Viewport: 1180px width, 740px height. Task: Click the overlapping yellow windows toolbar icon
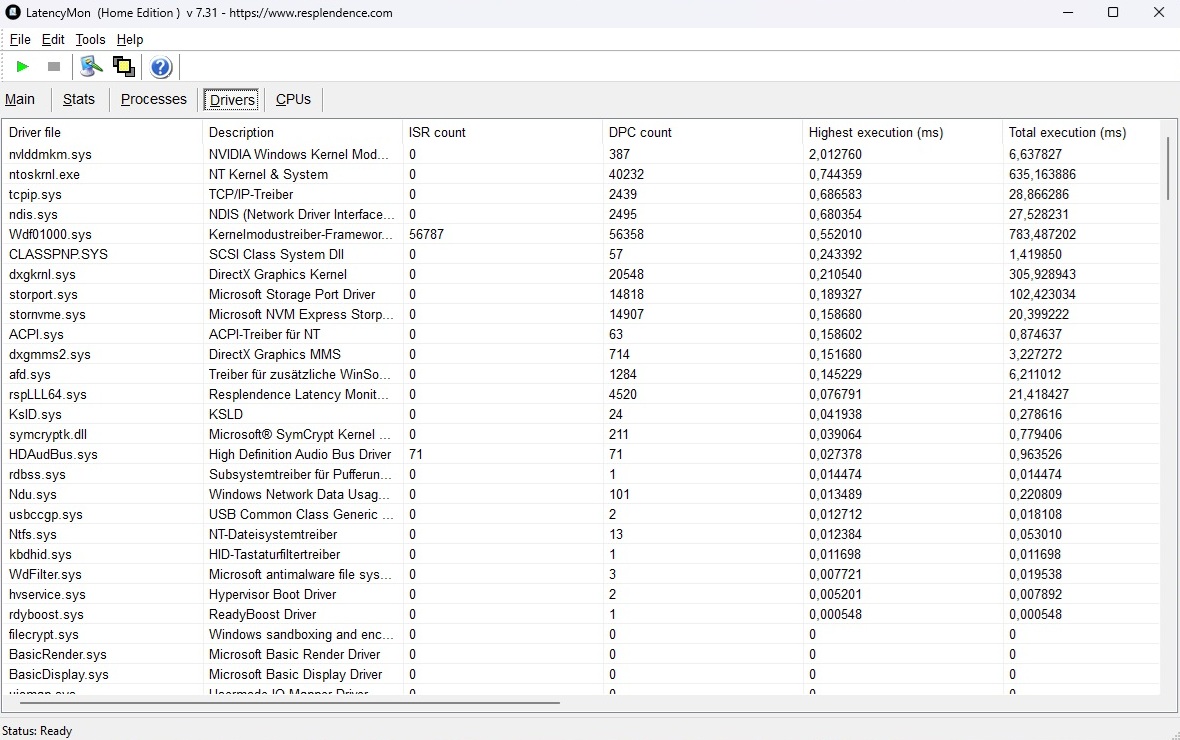pyautogui.click(x=124, y=67)
